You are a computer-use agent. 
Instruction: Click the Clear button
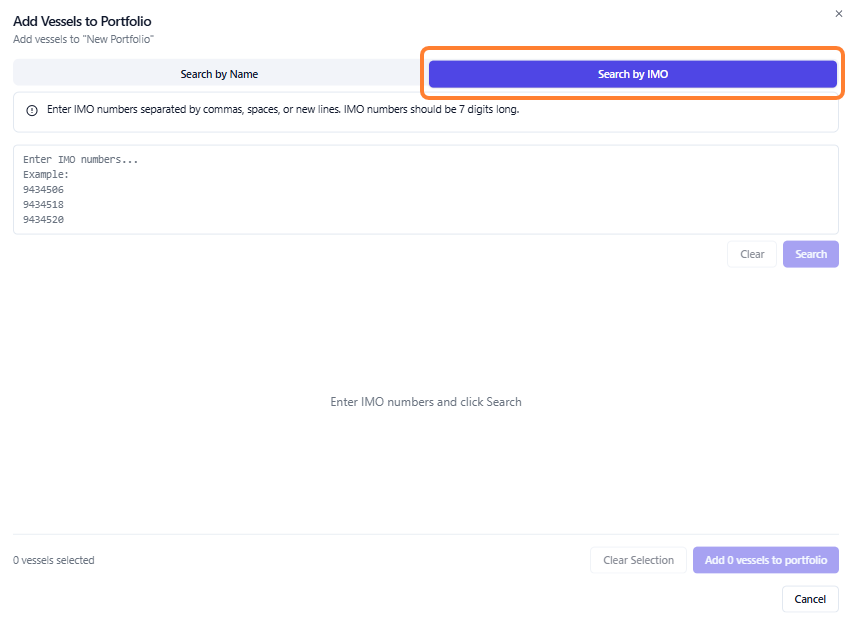pos(752,254)
